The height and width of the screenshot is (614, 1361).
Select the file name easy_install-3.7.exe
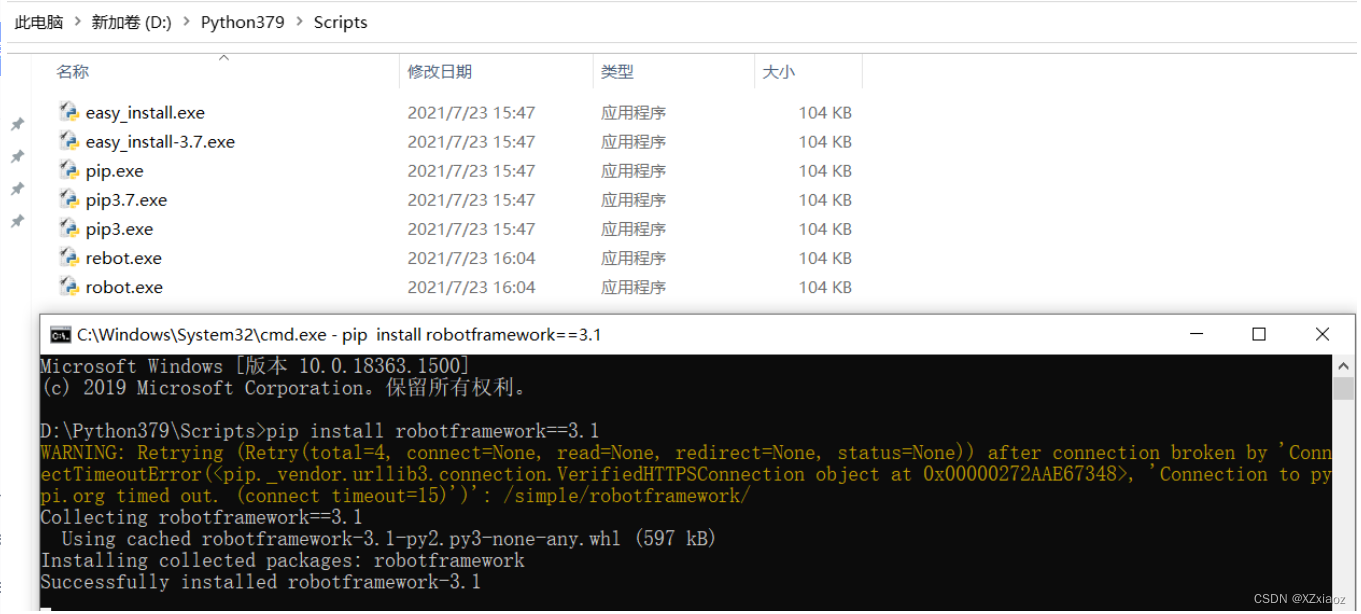pos(160,142)
